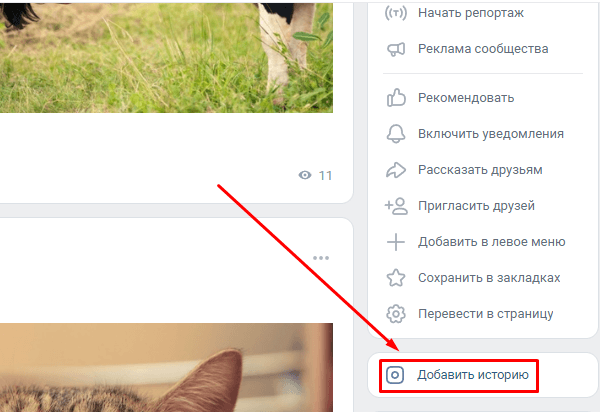The width and height of the screenshot is (600, 412).
Task: Click the plus icon for left menu
Action: pos(396,242)
